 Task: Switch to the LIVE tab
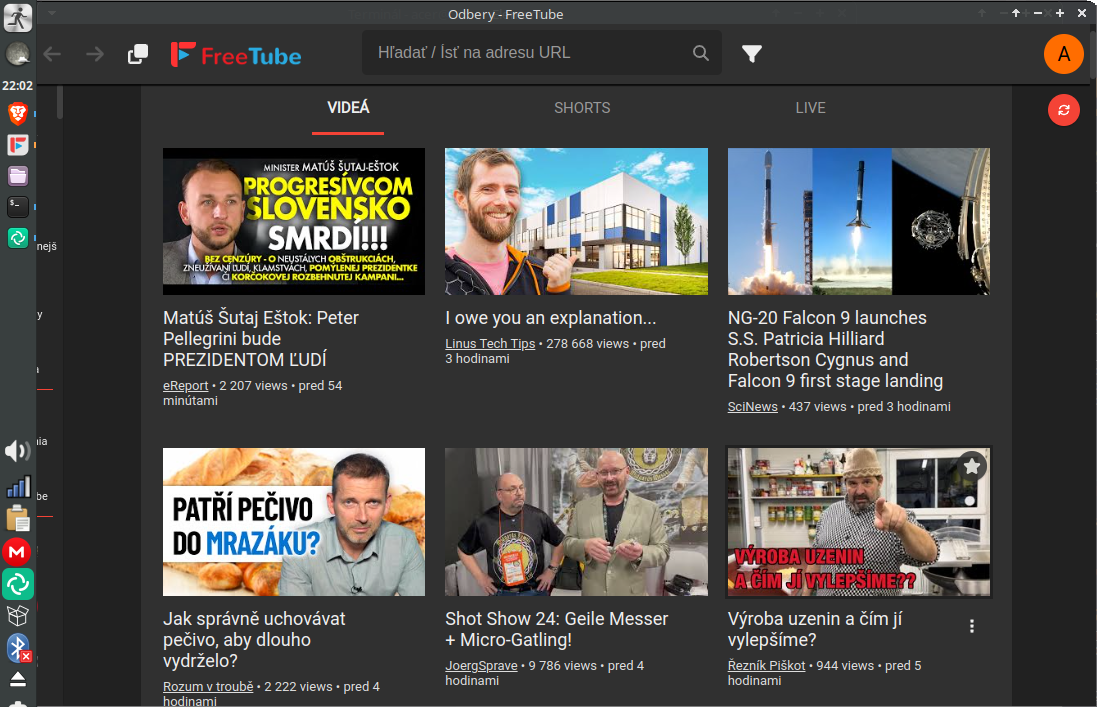pyautogui.click(x=810, y=108)
